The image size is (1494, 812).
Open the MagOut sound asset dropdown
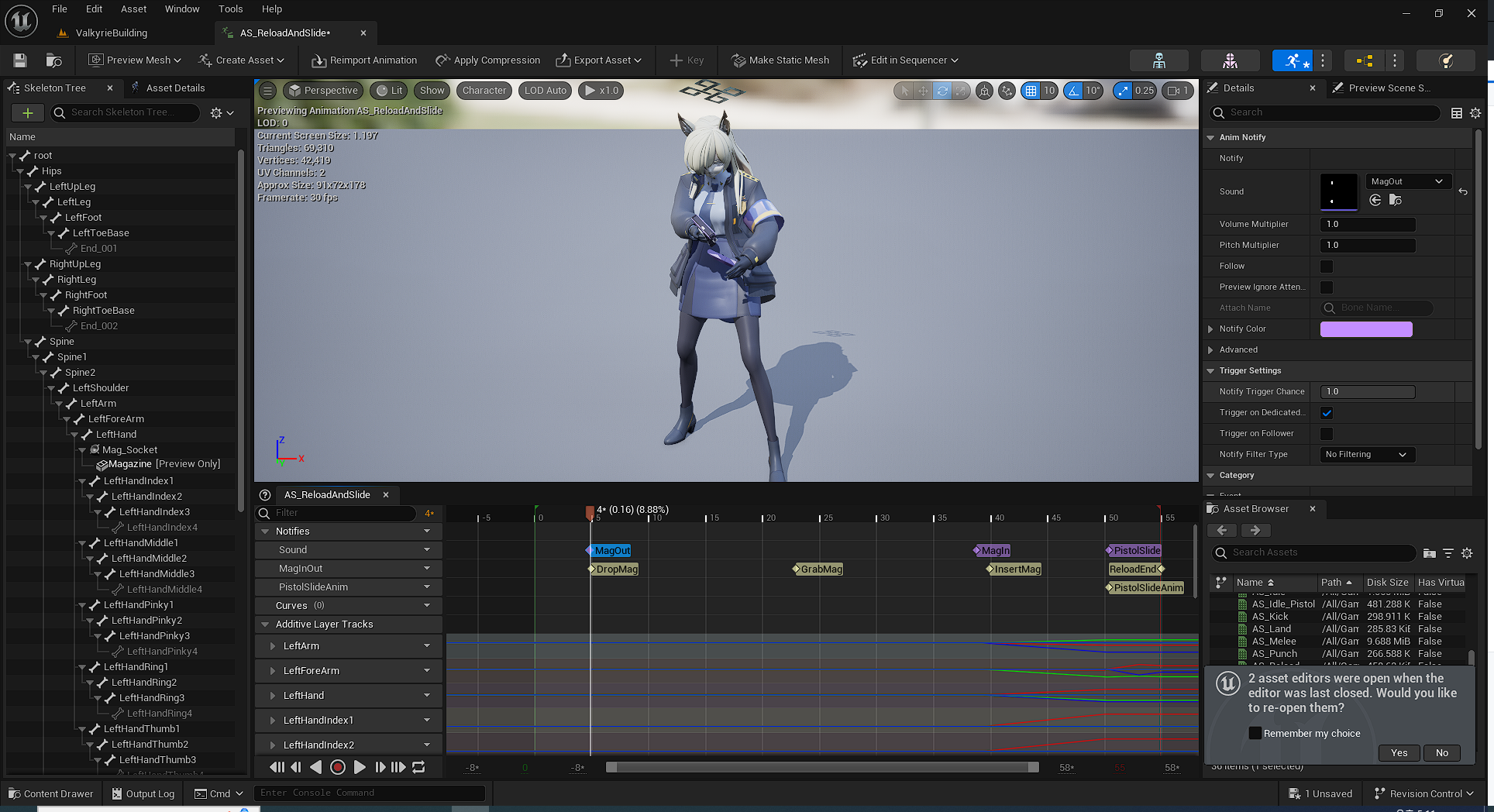pos(1407,181)
